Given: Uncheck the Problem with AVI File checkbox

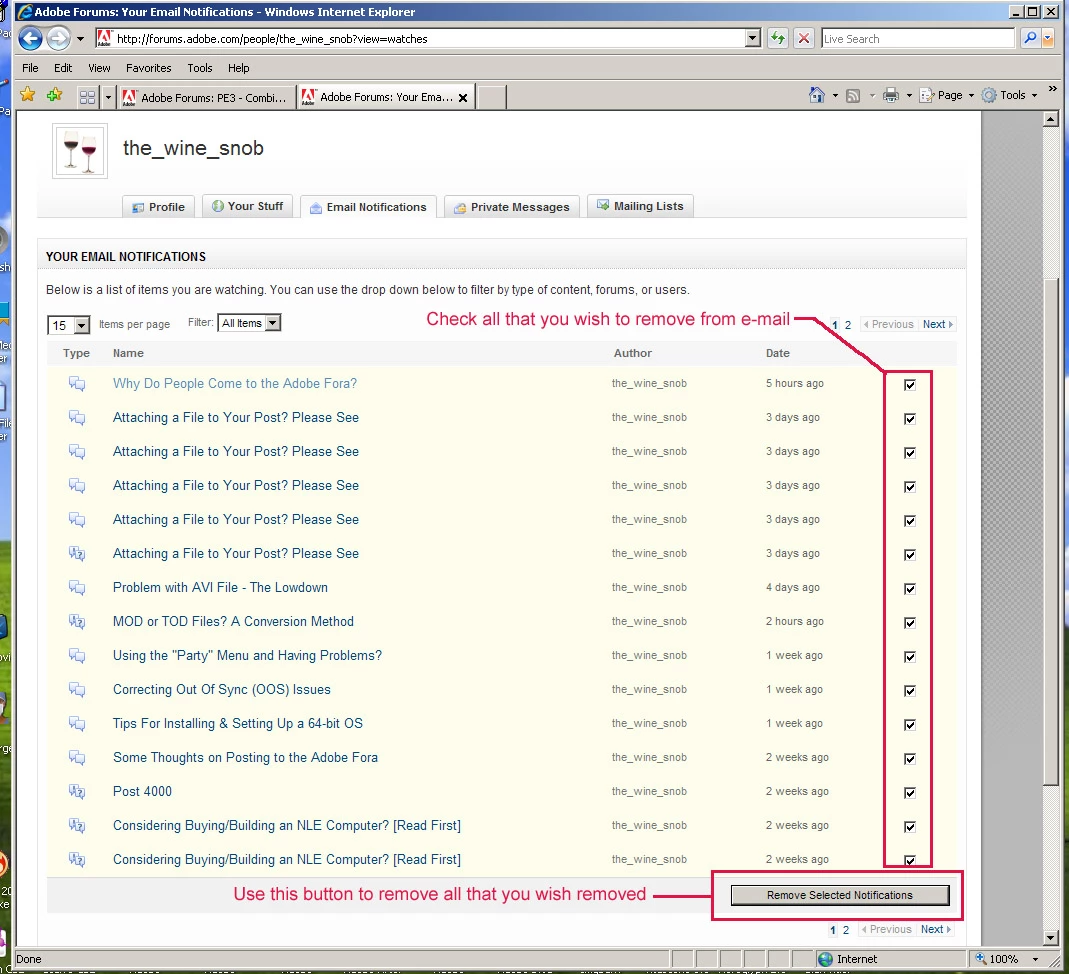Looking at the screenshot, I should pyautogui.click(x=909, y=588).
